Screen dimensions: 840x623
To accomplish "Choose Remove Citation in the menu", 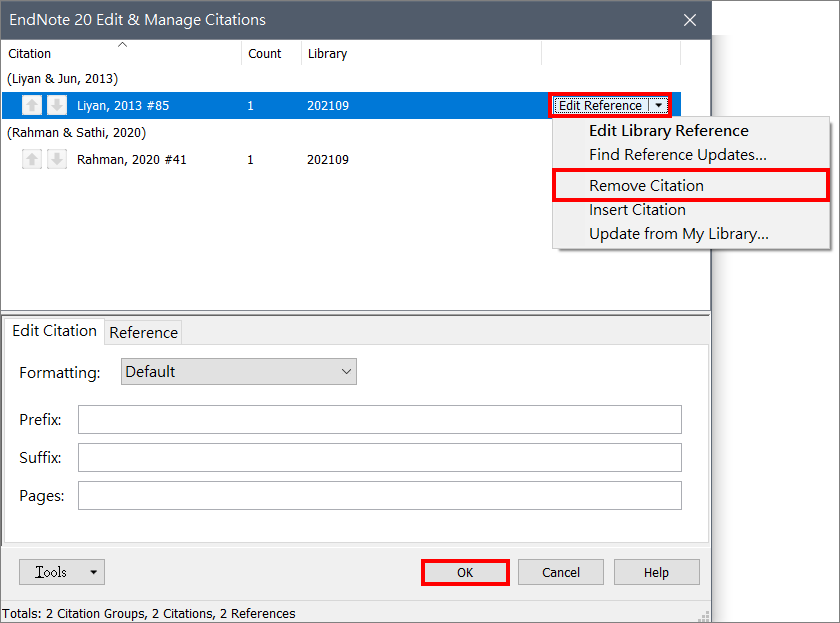I will [x=691, y=185].
